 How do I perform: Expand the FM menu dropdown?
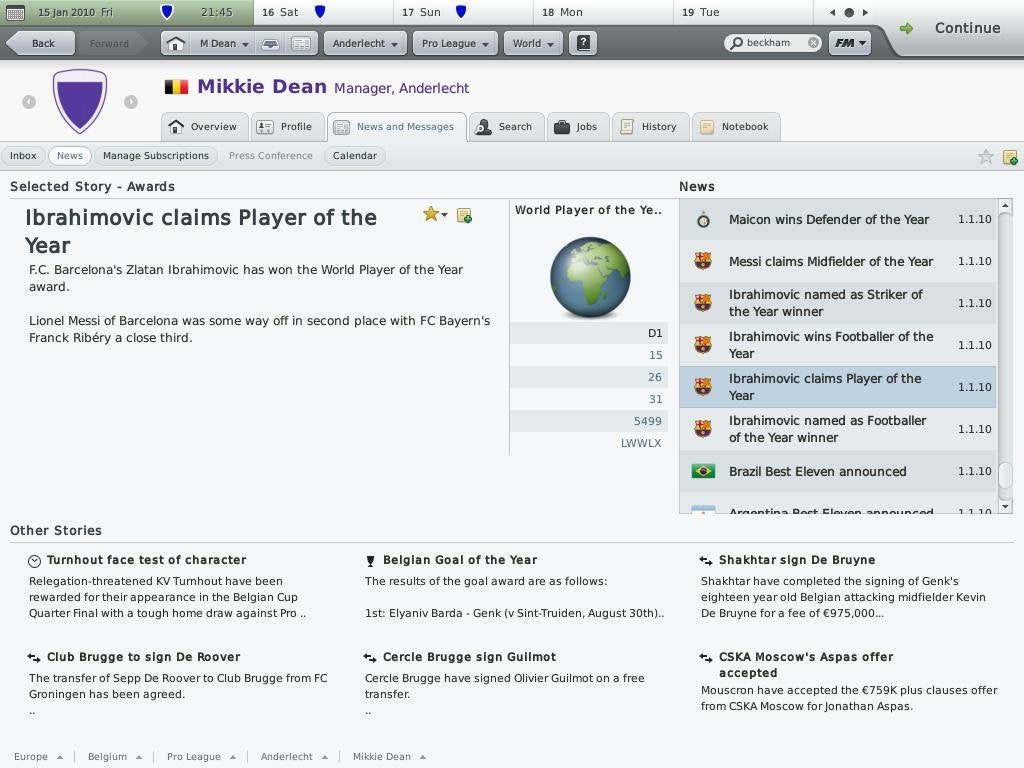[x=849, y=44]
